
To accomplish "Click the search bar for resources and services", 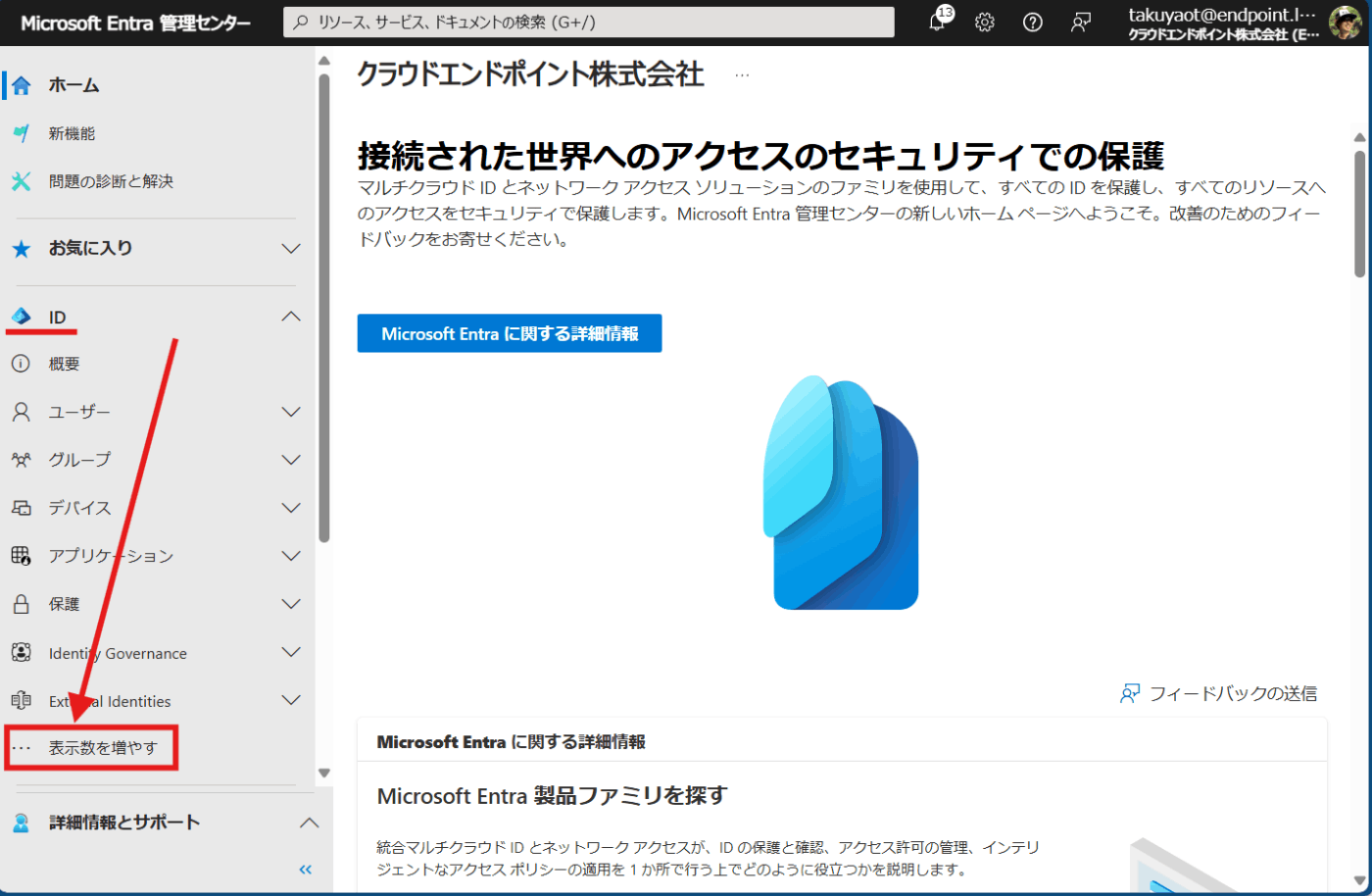I will [x=588, y=22].
